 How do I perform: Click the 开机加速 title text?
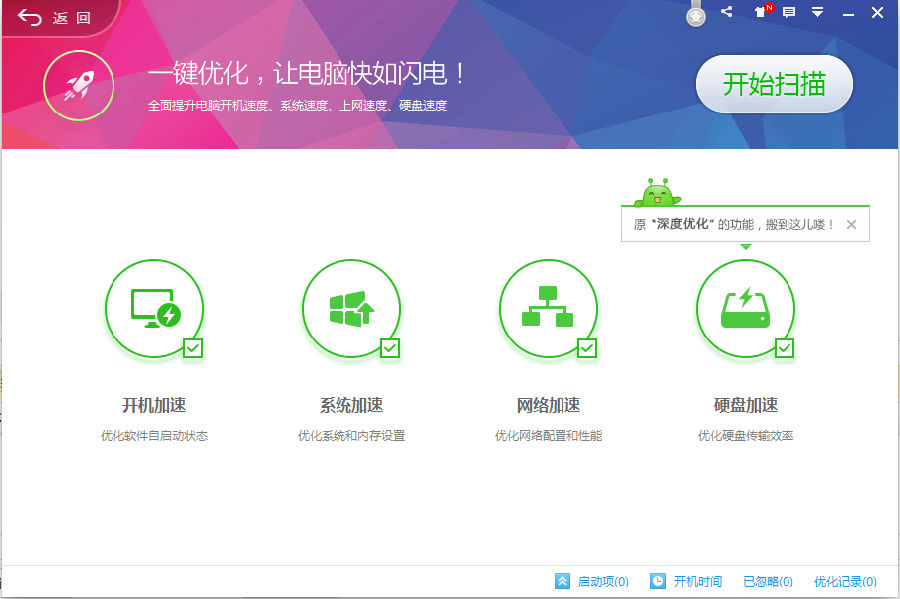click(154, 406)
